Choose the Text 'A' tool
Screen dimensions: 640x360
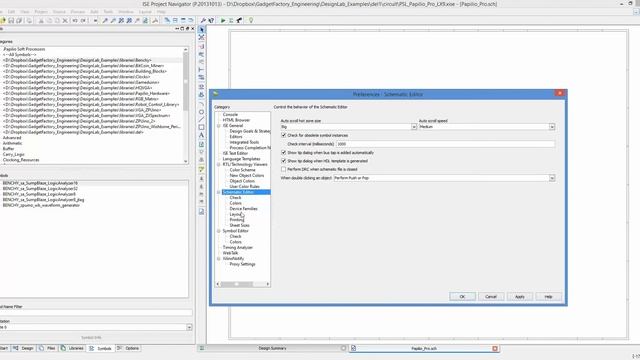[x=201, y=135]
